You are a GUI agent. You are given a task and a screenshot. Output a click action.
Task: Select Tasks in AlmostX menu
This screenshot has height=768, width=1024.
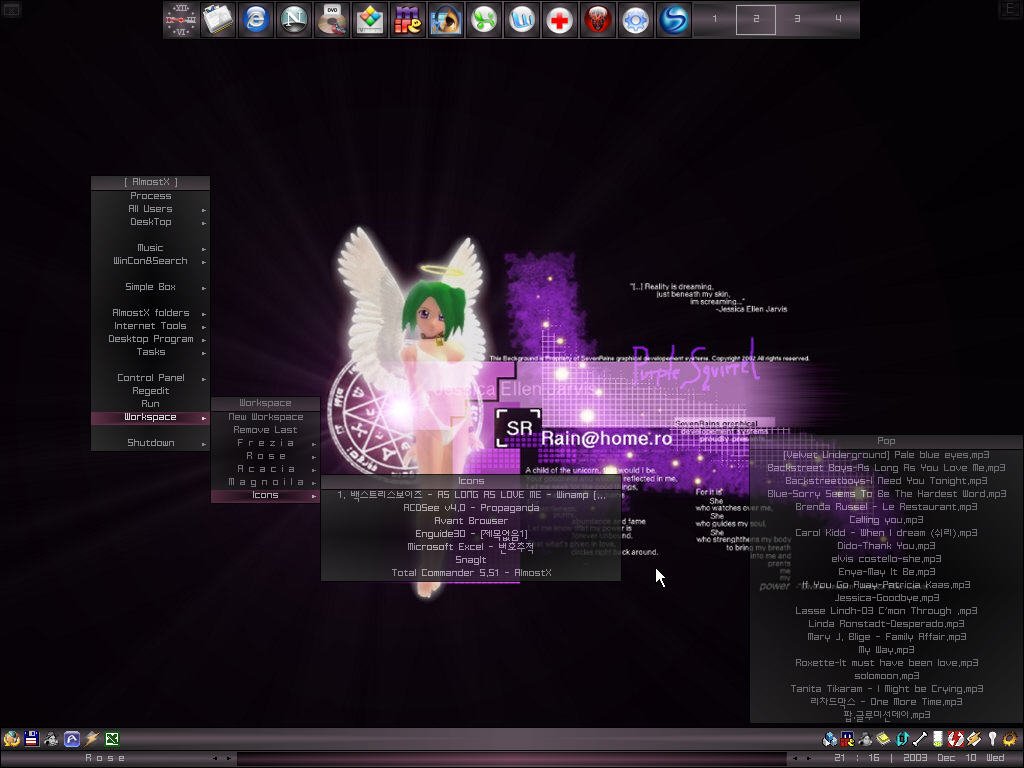150,352
